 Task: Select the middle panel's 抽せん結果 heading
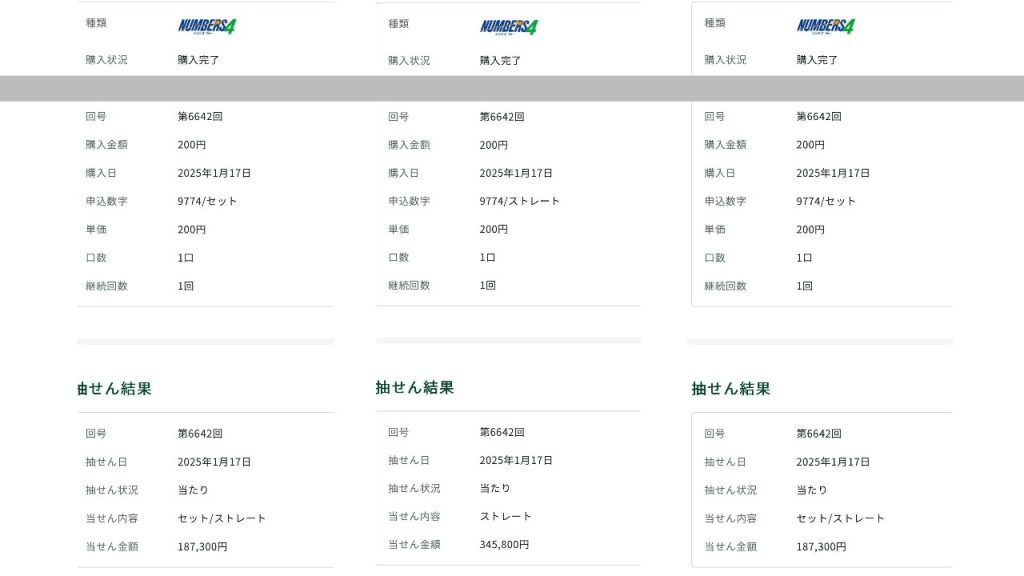pyautogui.click(x=415, y=387)
